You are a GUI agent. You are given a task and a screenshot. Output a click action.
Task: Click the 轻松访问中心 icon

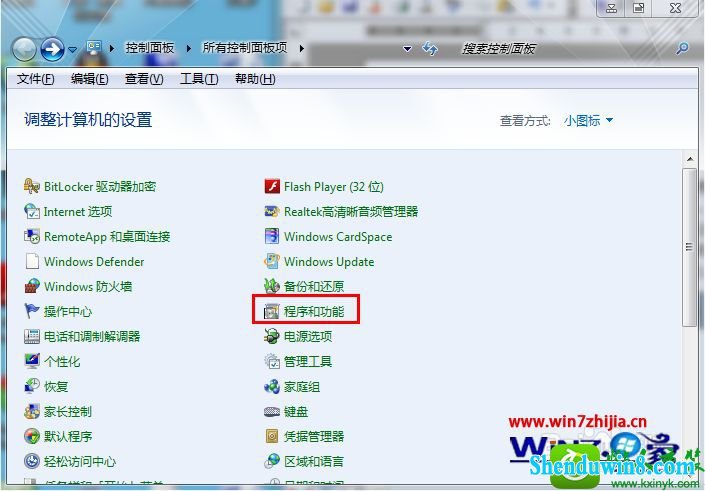(31, 461)
